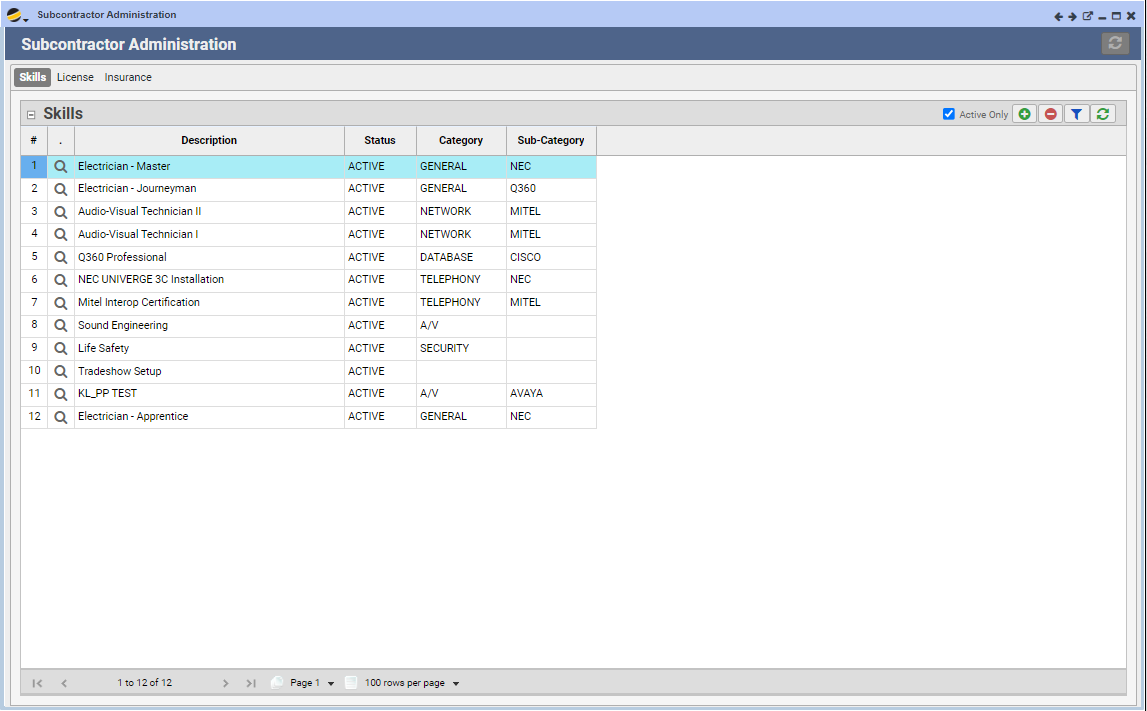
Task: Pop out window using external link icon
Action: [x=1088, y=16]
